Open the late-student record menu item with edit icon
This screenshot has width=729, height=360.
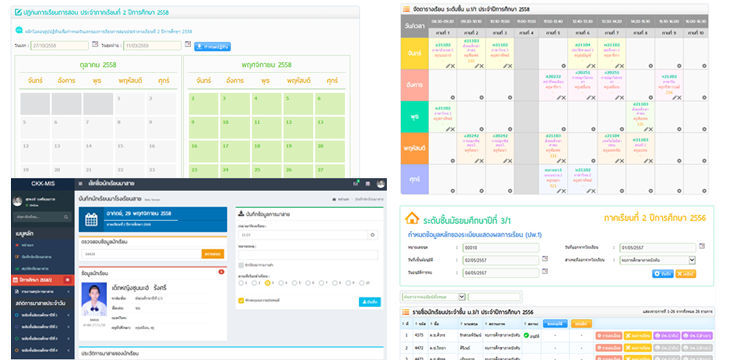click(x=42, y=257)
